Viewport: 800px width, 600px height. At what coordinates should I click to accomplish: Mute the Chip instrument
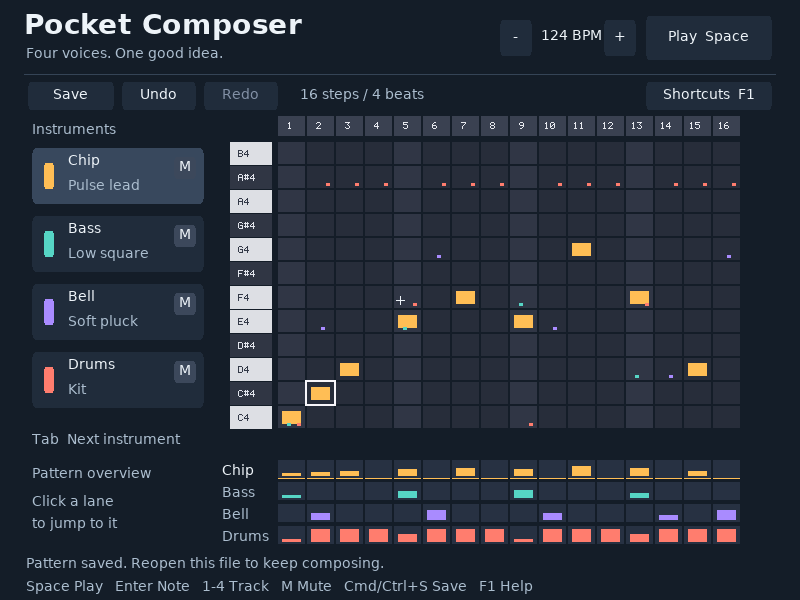click(185, 166)
